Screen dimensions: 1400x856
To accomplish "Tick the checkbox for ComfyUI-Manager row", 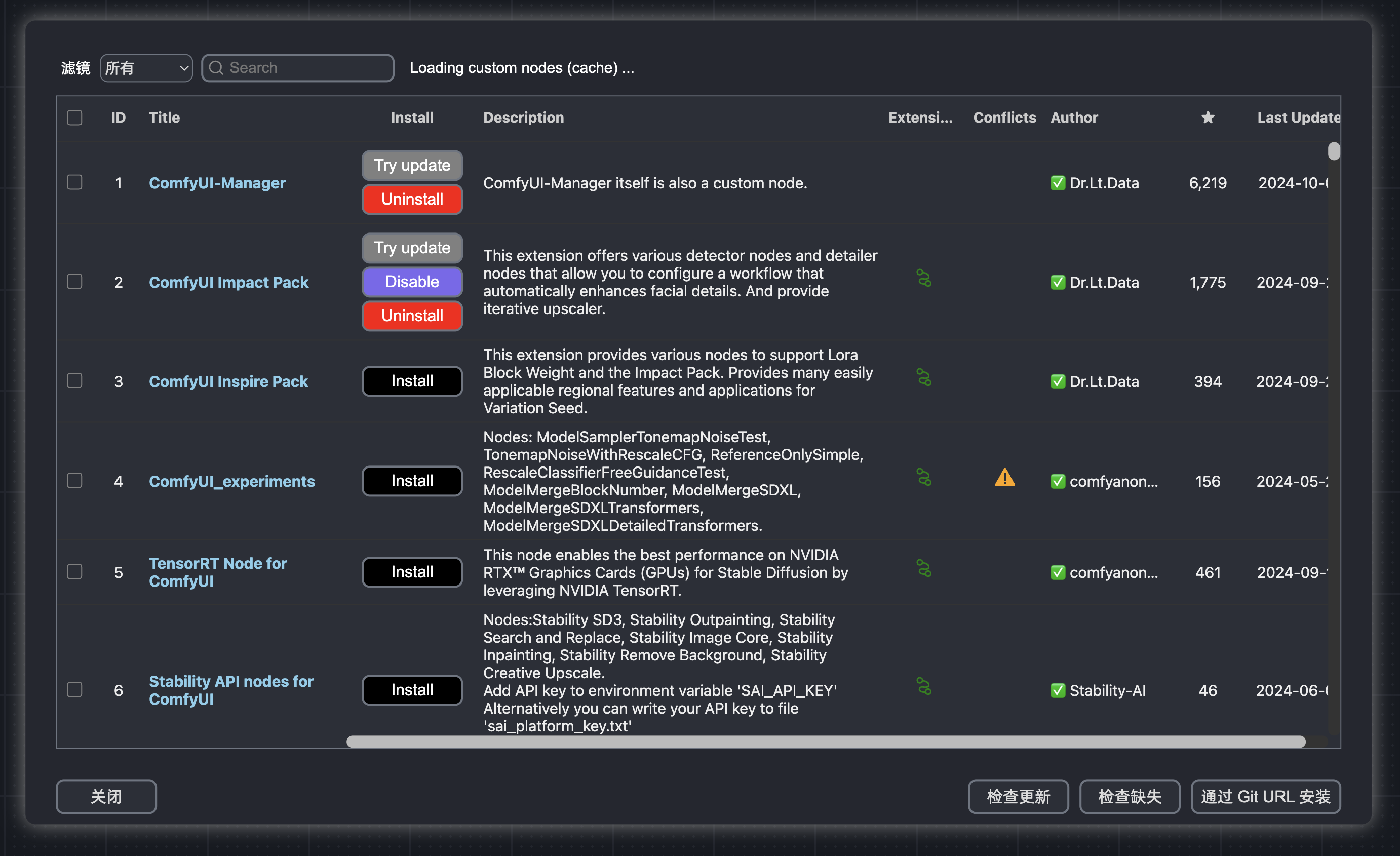I will [74, 182].
